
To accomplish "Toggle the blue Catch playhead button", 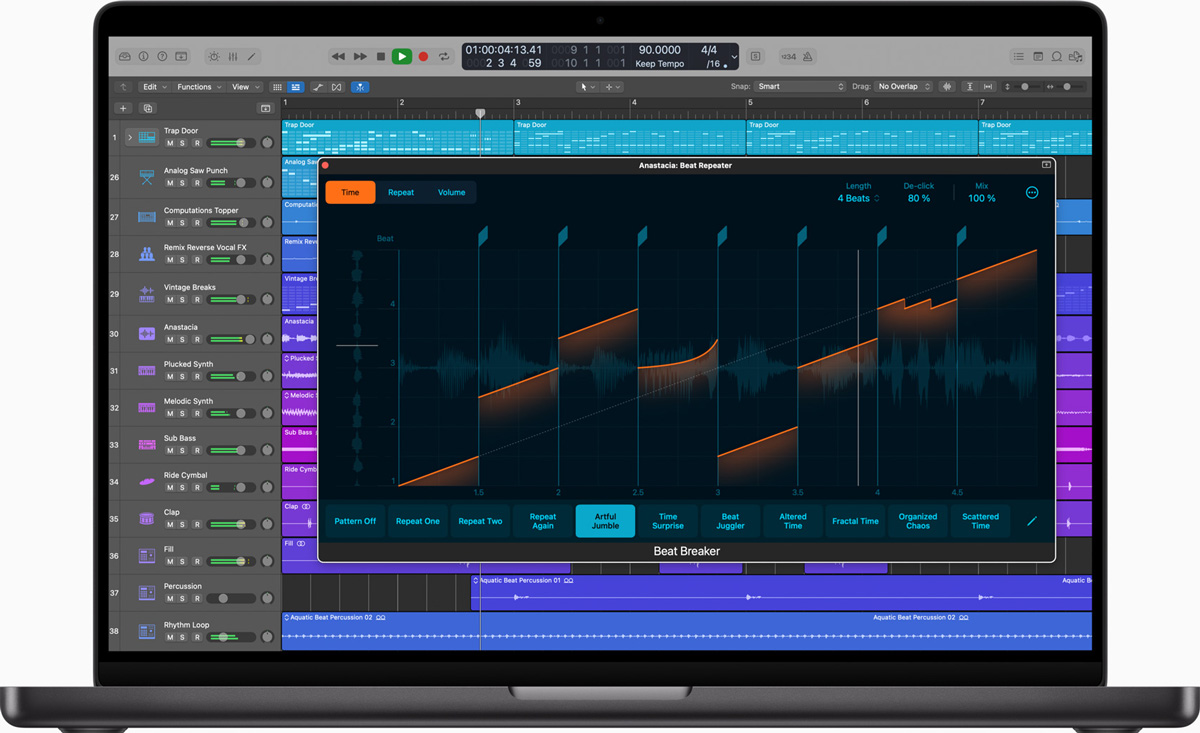I will 360,87.
